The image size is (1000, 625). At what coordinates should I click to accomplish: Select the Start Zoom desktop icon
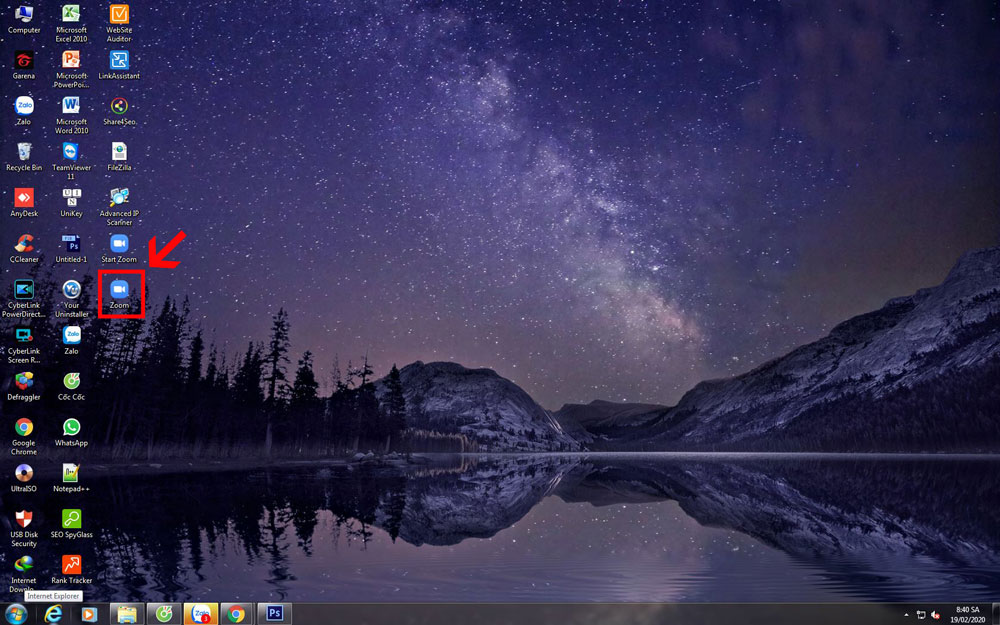pos(119,245)
